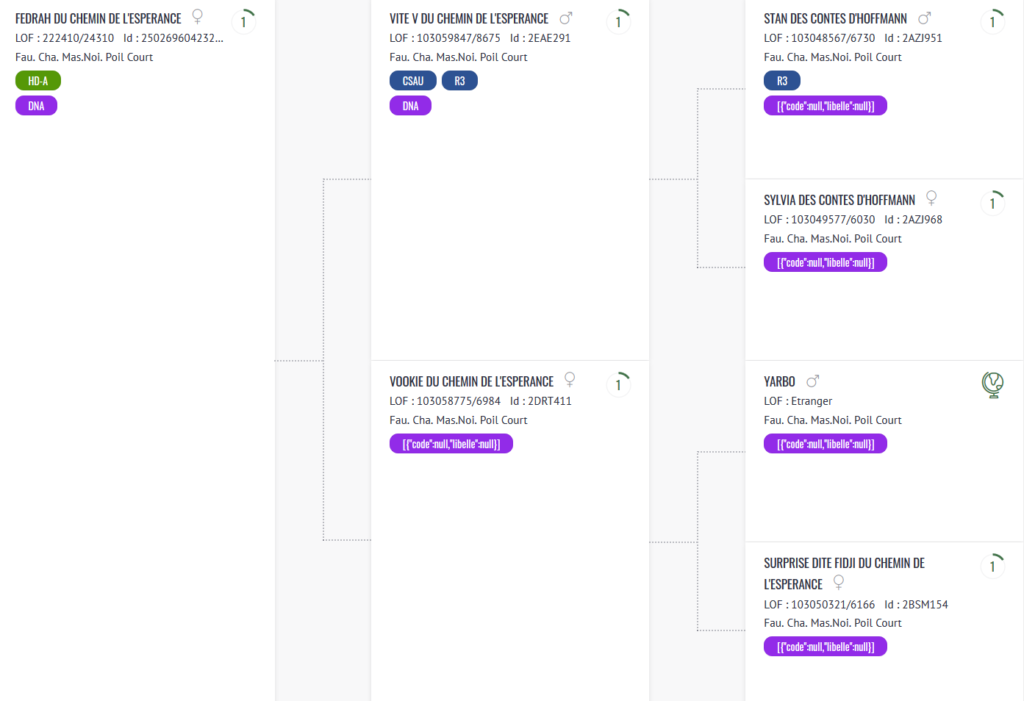The height and width of the screenshot is (701, 1024).
Task: Click the female symbol beside SYLVIA DES CONTES
Action: point(932,198)
